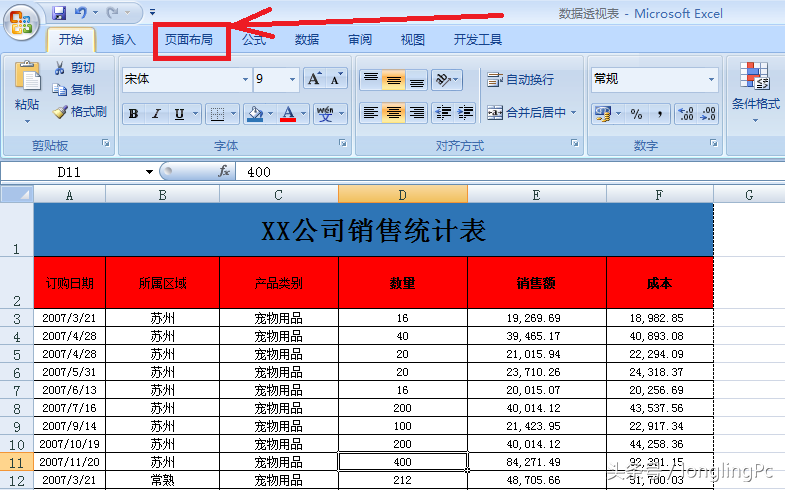Increase font size with large A icon
The height and width of the screenshot is (490, 785).
click(314, 79)
